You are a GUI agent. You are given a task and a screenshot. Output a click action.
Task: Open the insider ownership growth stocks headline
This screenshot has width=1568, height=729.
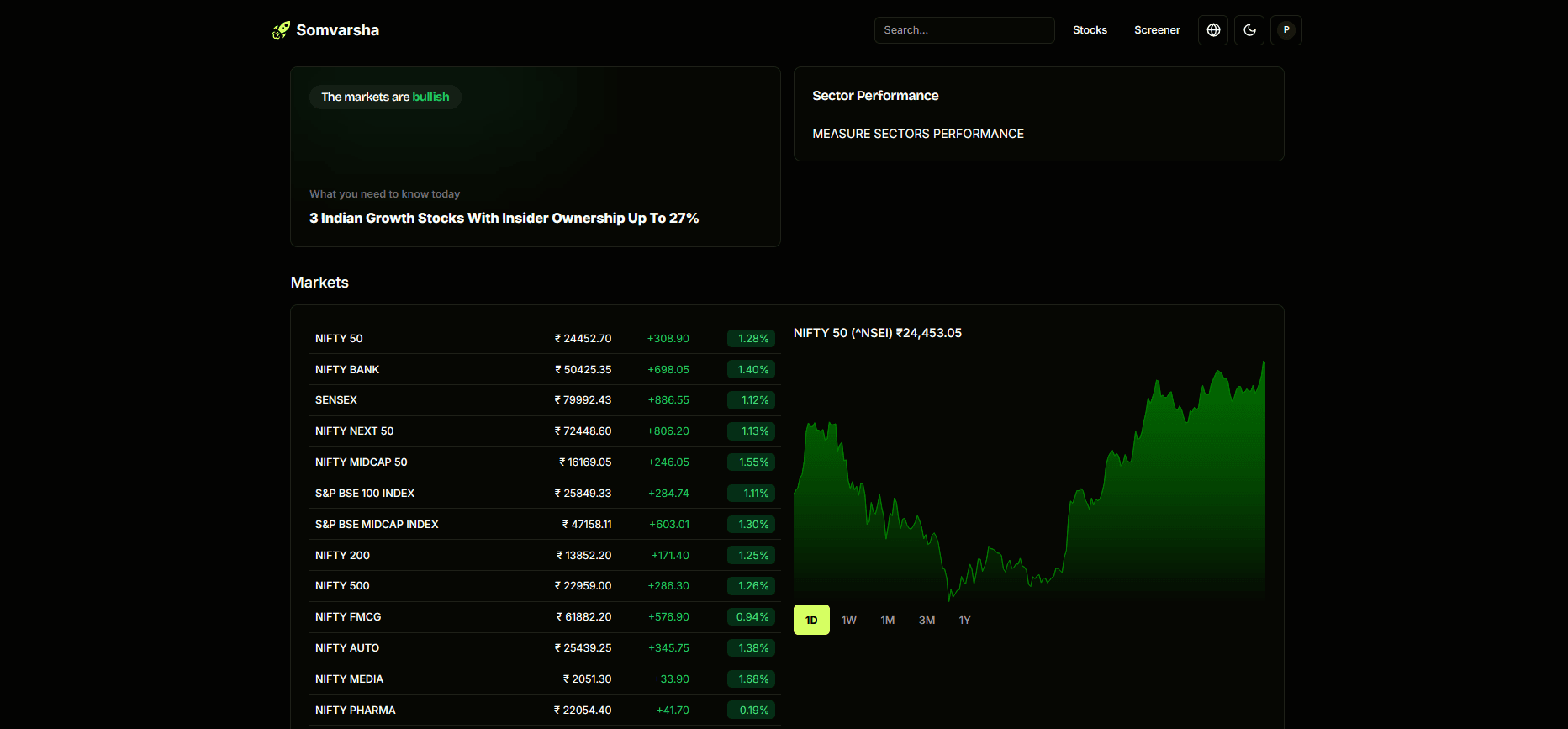504,218
